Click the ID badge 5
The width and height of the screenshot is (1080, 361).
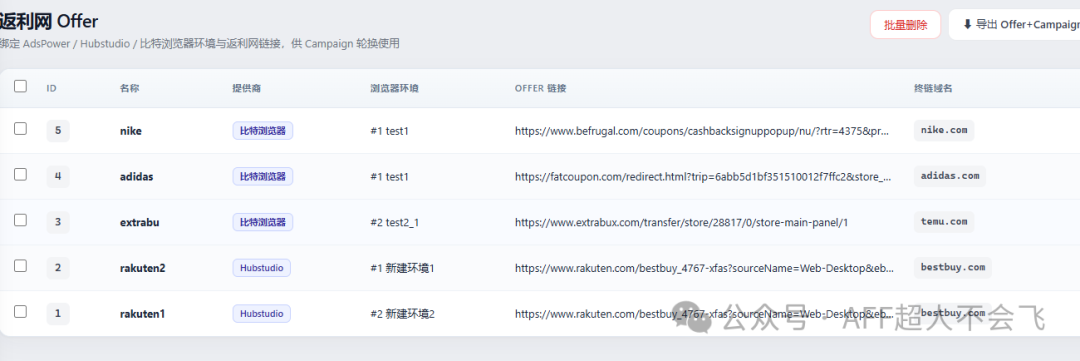tap(58, 130)
